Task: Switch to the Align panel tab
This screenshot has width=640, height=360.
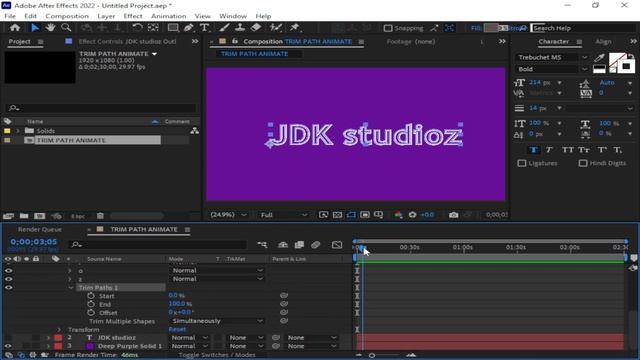Action: coord(603,42)
